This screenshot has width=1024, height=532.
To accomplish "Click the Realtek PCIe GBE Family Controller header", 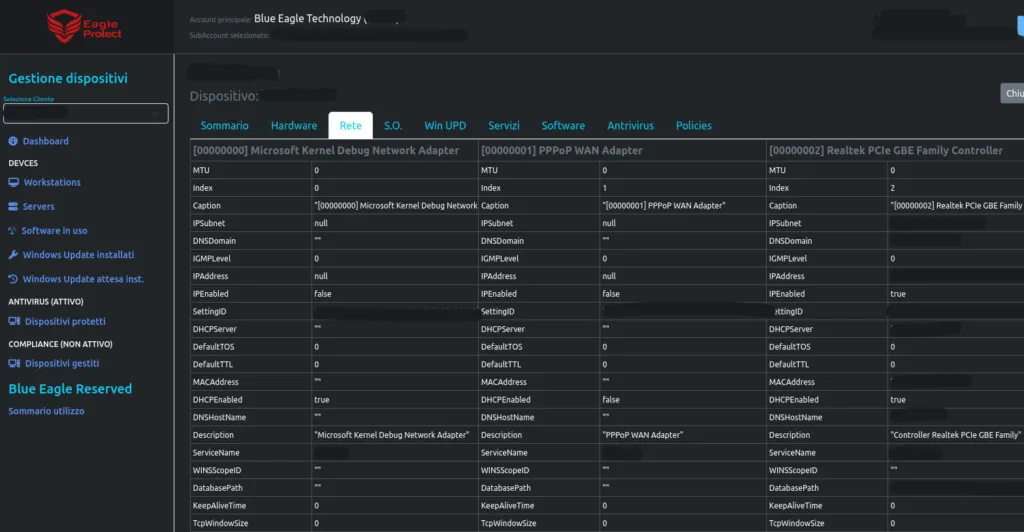I will coord(886,150).
